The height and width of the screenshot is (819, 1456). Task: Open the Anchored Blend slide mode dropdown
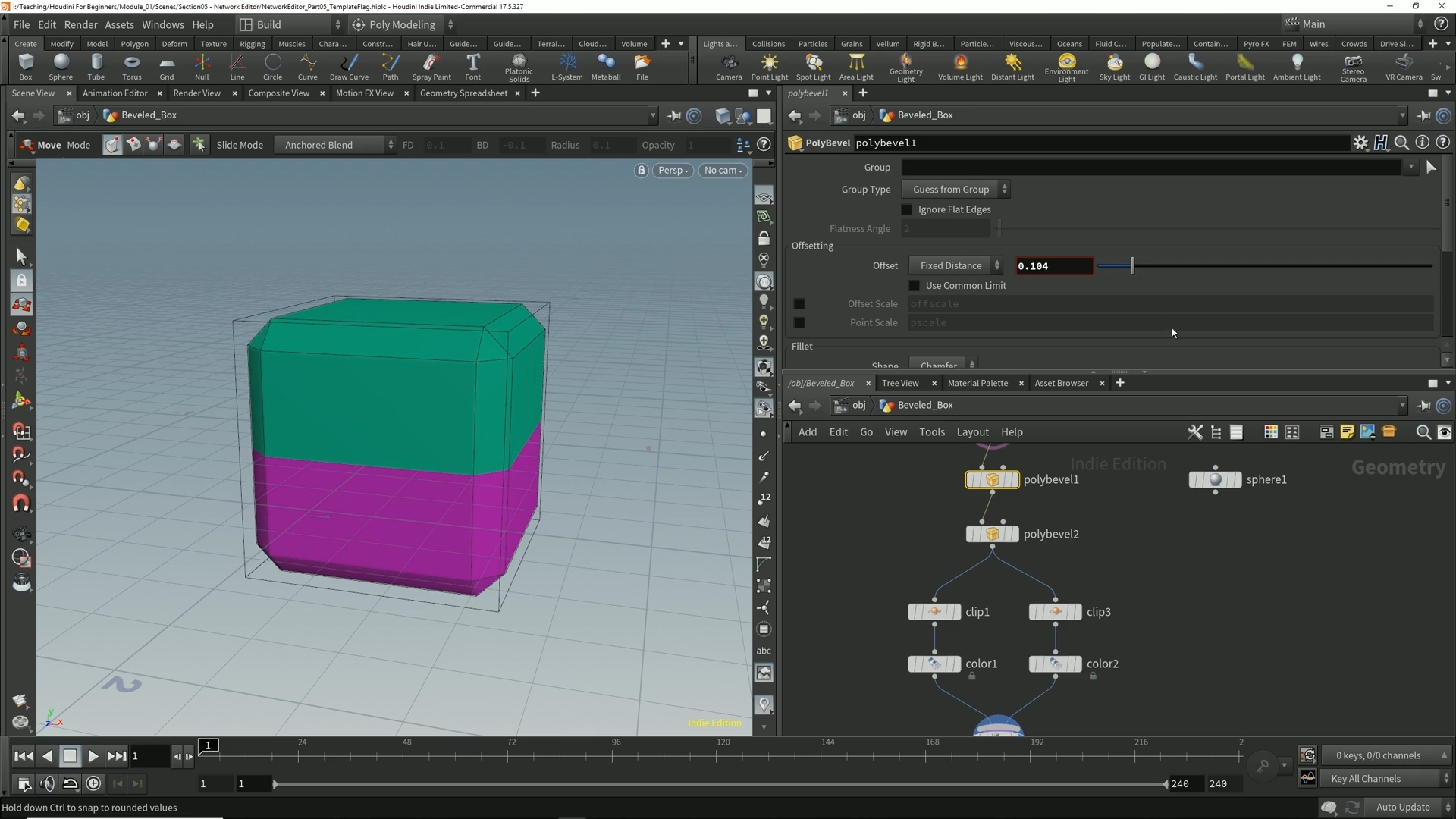[x=335, y=145]
